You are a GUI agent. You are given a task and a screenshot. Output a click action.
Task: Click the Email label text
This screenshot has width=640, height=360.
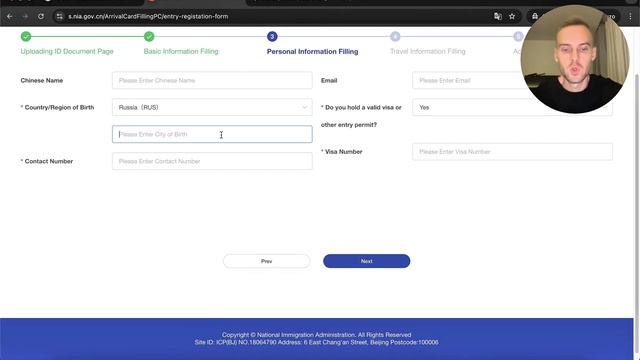pos(329,80)
